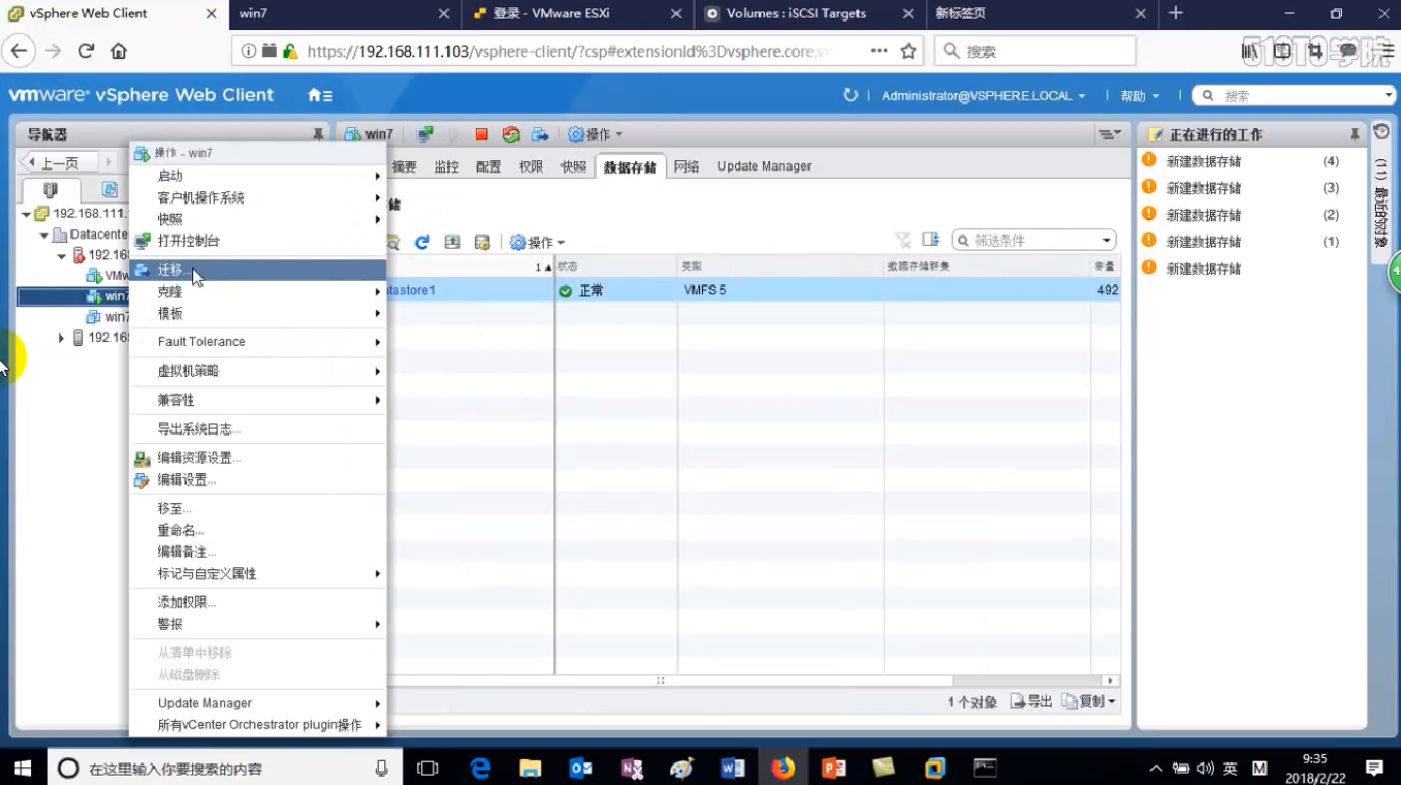Click the 筛选条件 (filter) input field
This screenshot has width=1401, height=785.
point(1034,240)
